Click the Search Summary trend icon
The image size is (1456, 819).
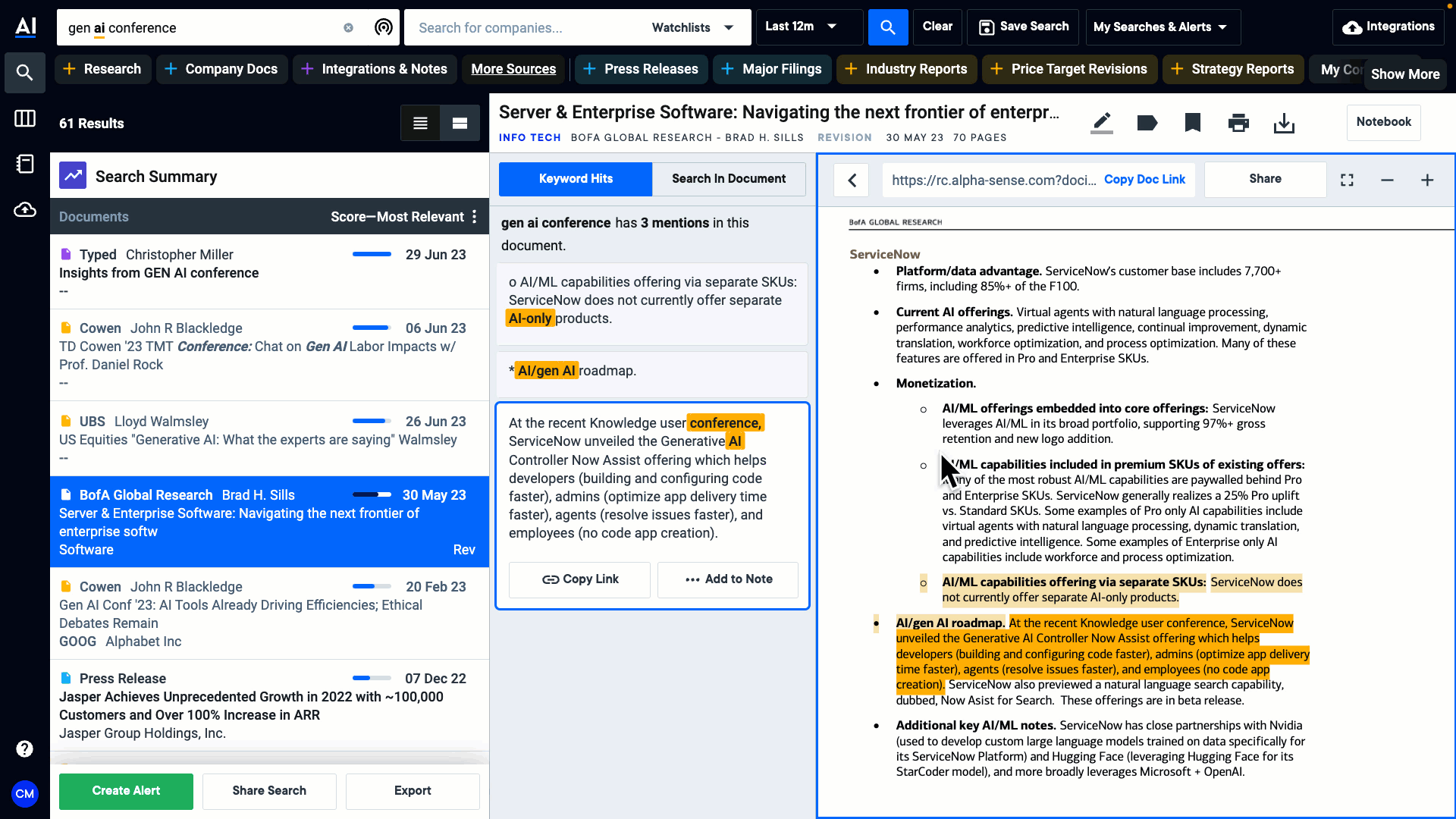coord(73,176)
